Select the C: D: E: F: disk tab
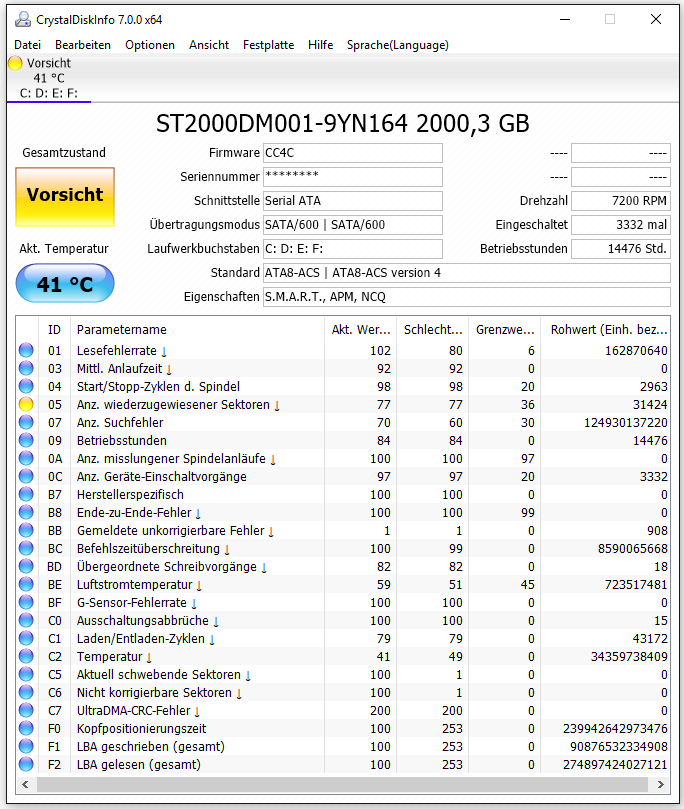Screen dimensions: 684x809 click(49, 78)
